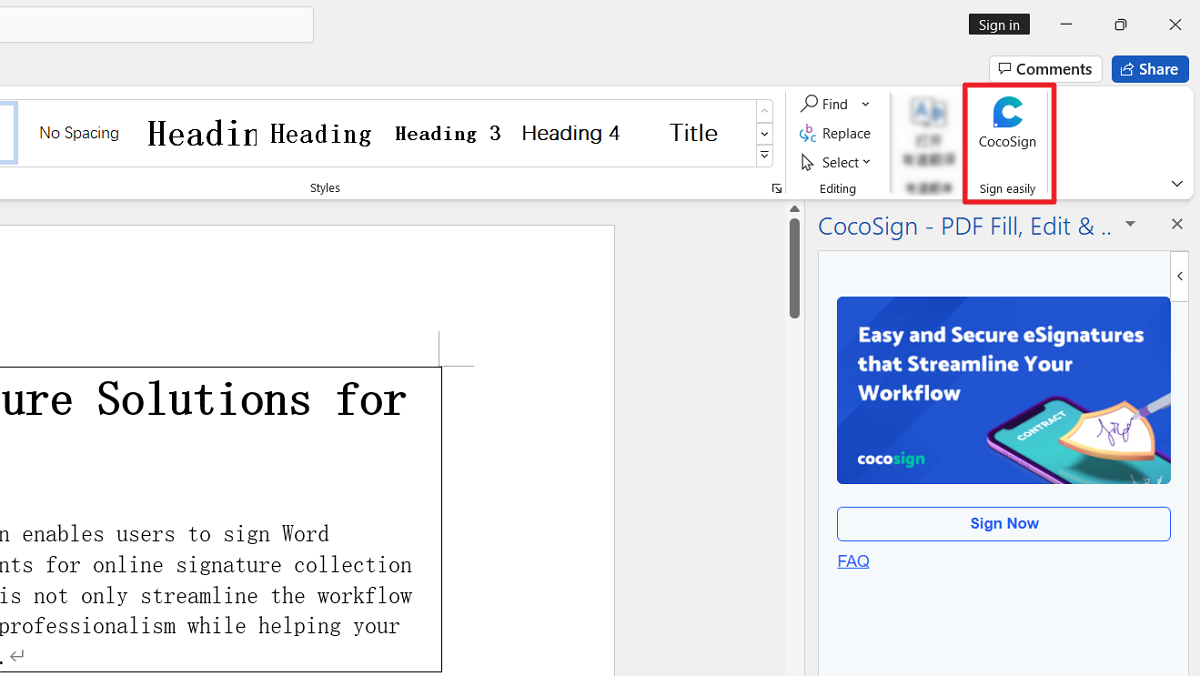This screenshot has width=1200, height=676.
Task: Collapse the CocoSign side panel arrow
Action: 1180,276
